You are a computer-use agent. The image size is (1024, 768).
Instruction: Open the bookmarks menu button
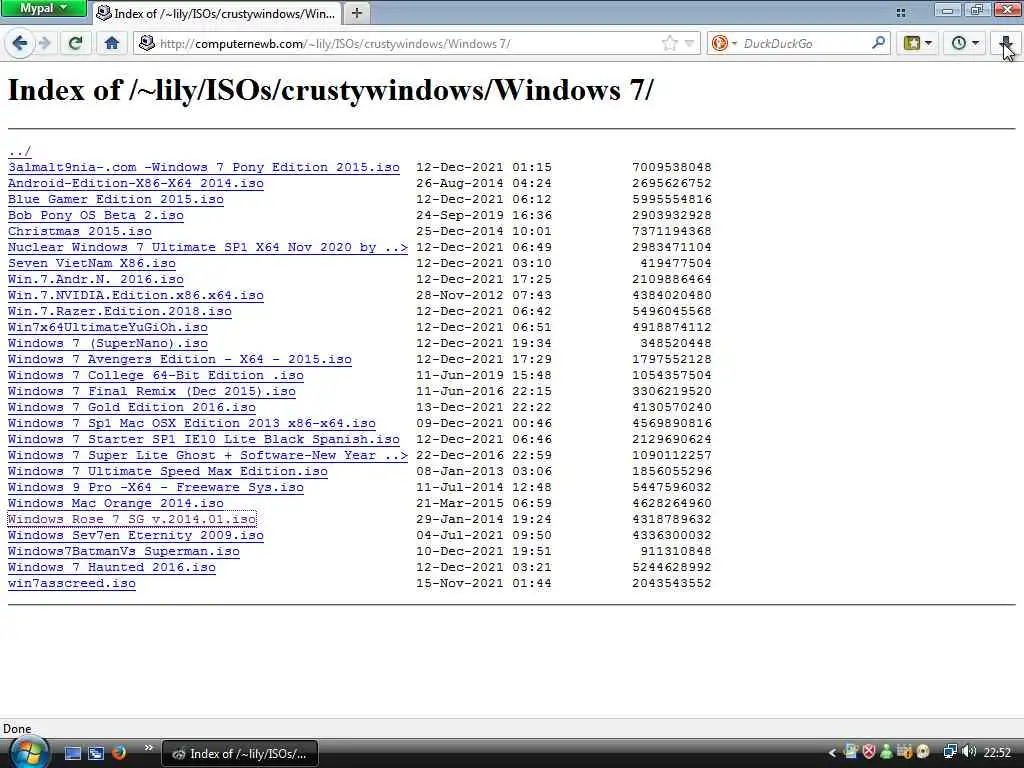coord(918,44)
